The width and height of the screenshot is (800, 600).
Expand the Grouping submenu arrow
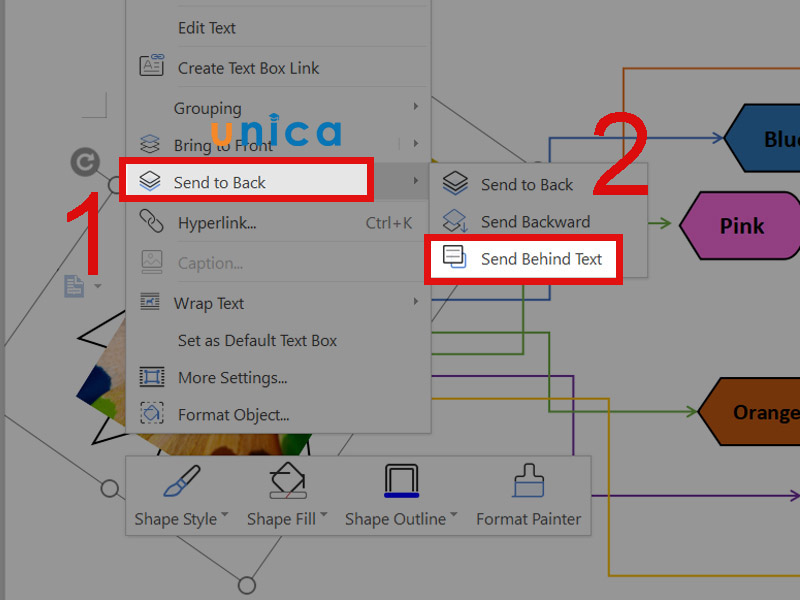click(x=416, y=106)
